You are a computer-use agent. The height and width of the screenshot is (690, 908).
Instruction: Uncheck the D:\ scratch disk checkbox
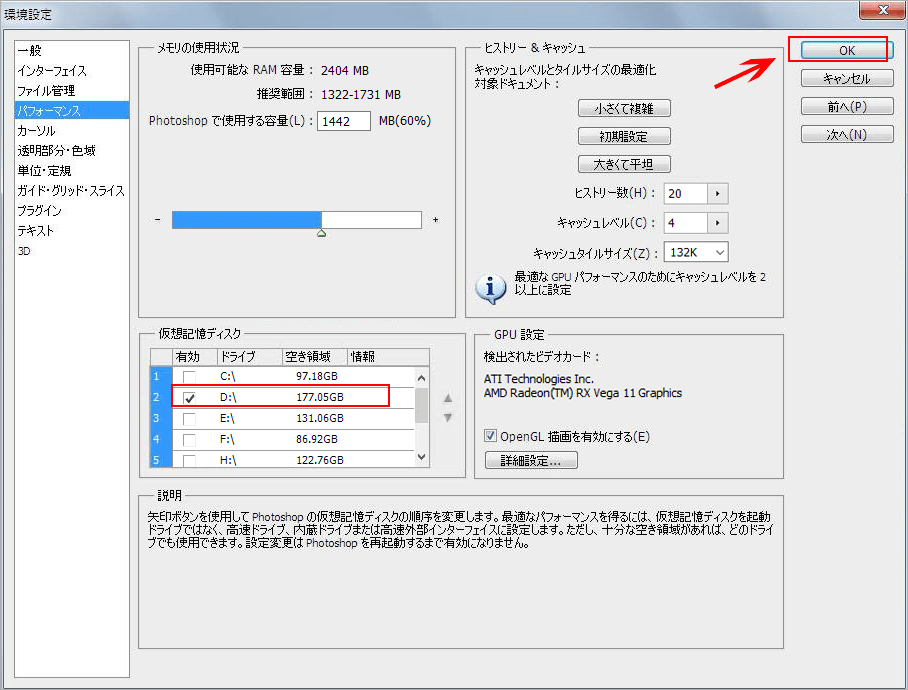coord(189,397)
